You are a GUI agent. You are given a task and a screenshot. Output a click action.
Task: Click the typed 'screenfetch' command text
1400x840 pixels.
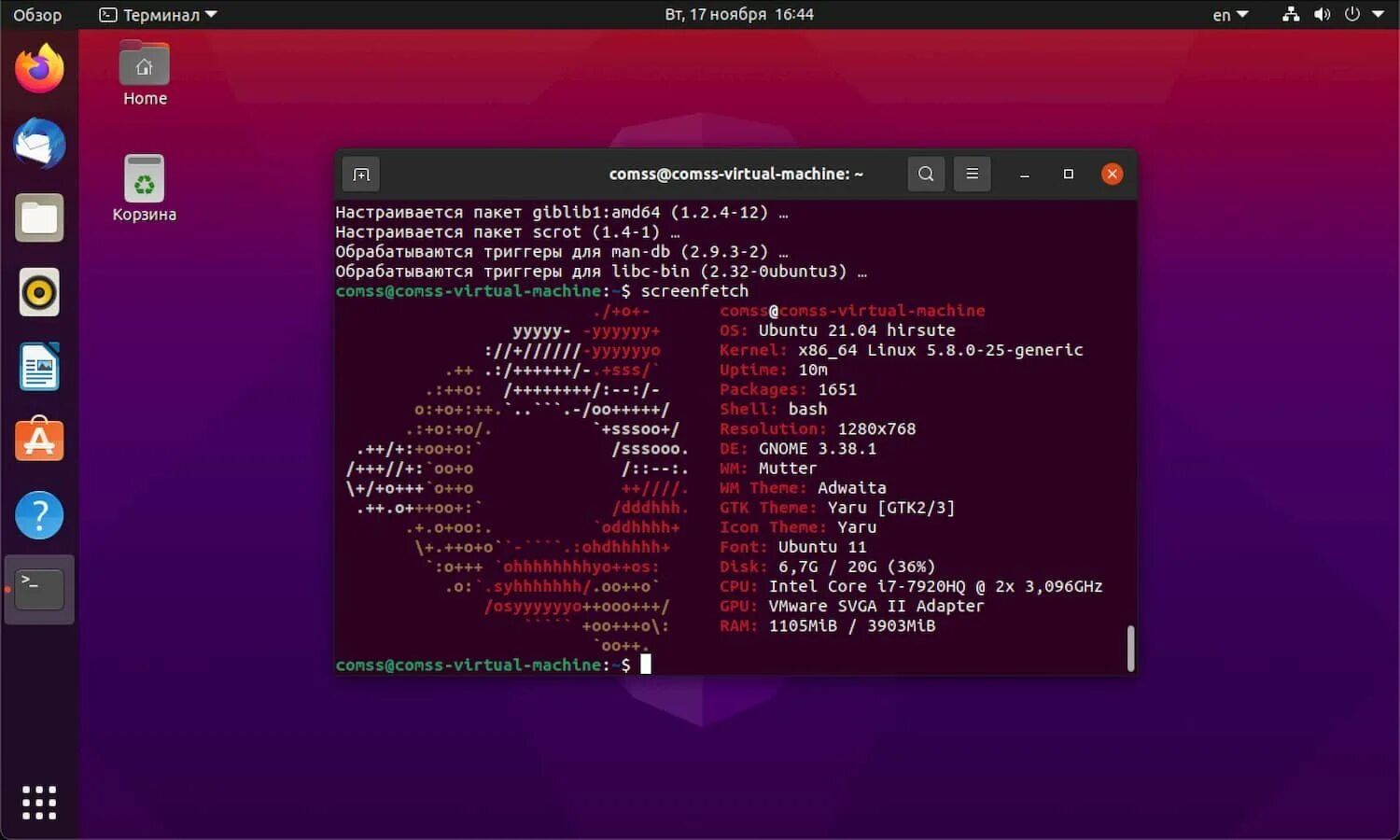pyautogui.click(x=694, y=291)
